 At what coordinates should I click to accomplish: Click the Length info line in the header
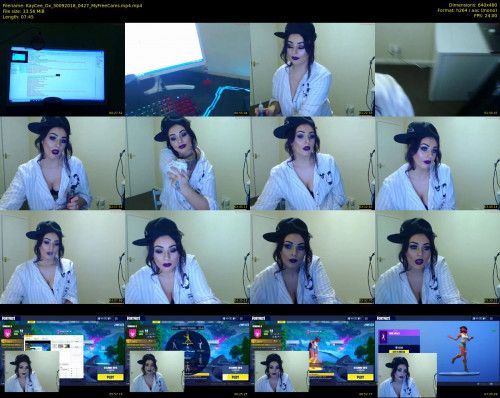coord(18,17)
